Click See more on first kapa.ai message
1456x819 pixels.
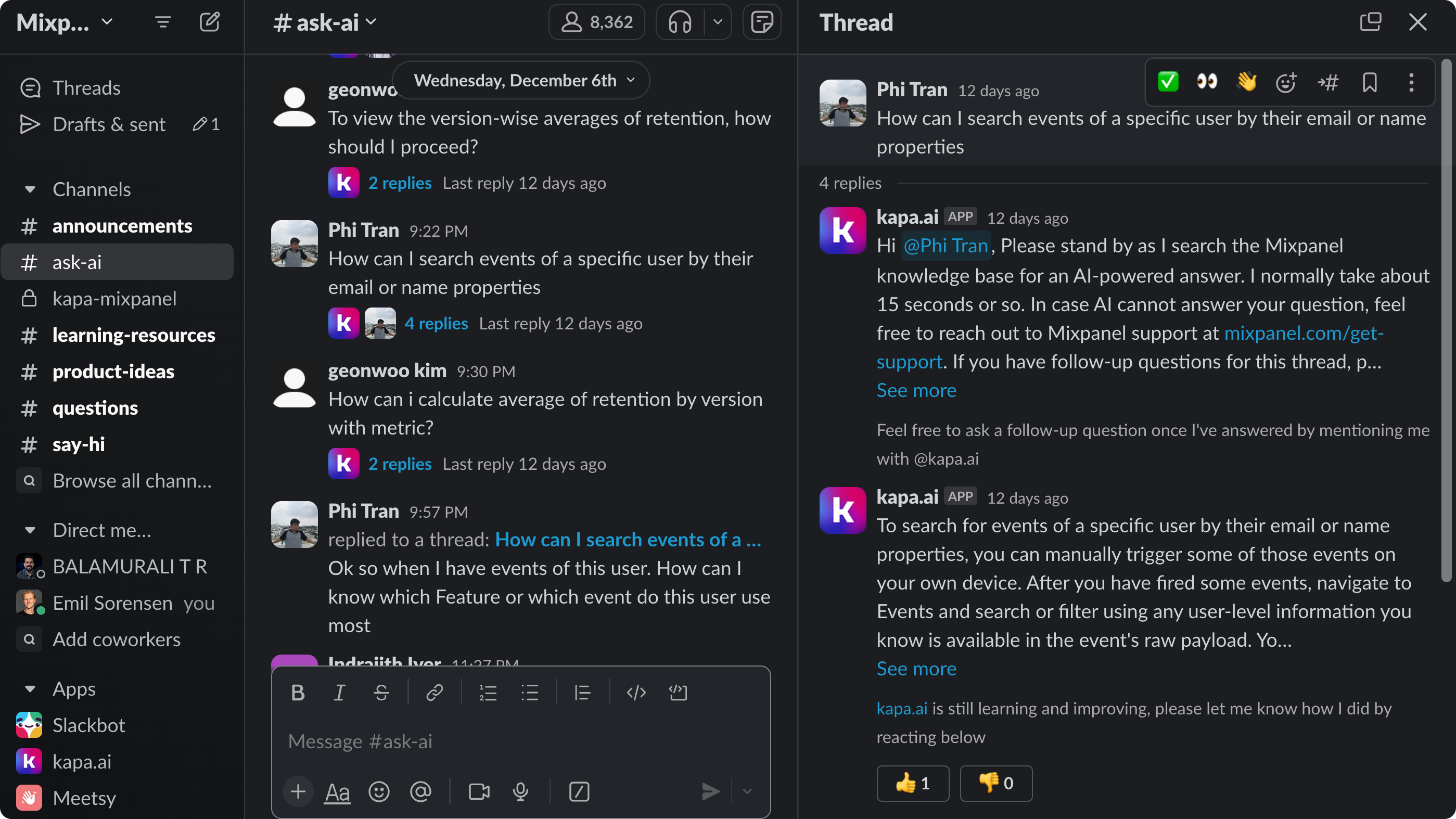(x=915, y=390)
